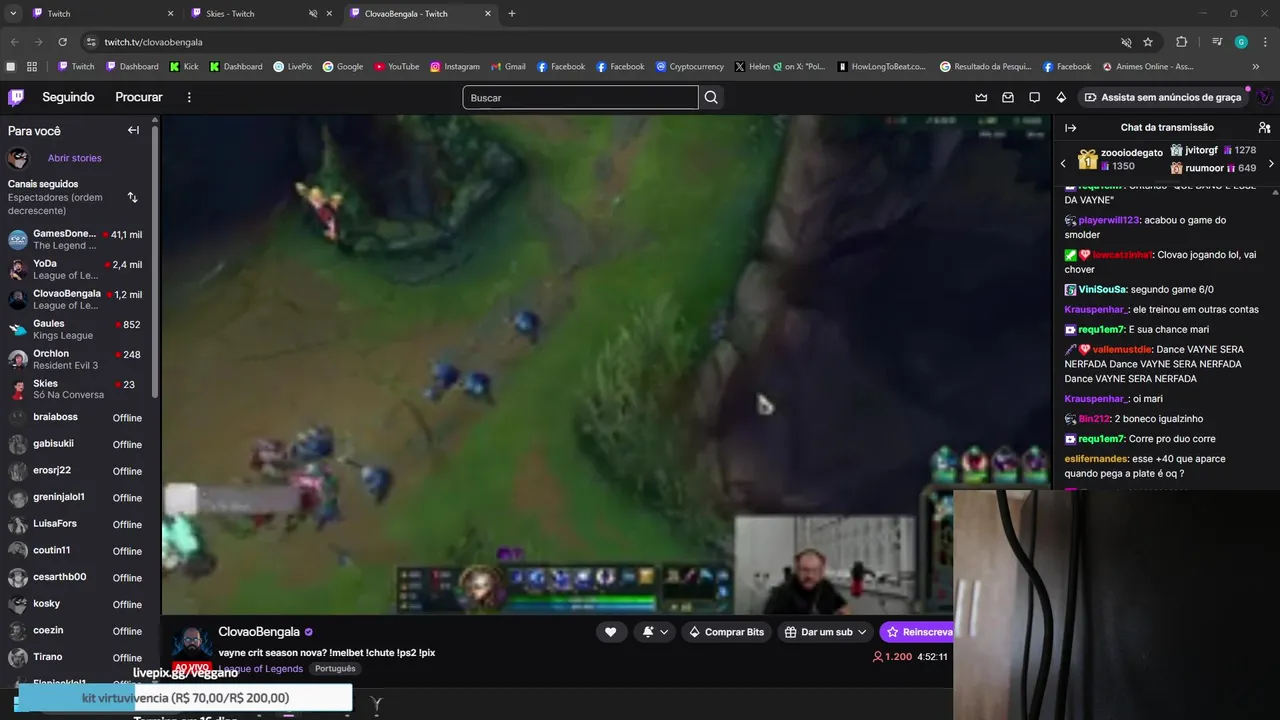Image resolution: width=1280 pixels, height=720 pixels.
Task: Open the Kick bookmark
Action: [x=184, y=67]
